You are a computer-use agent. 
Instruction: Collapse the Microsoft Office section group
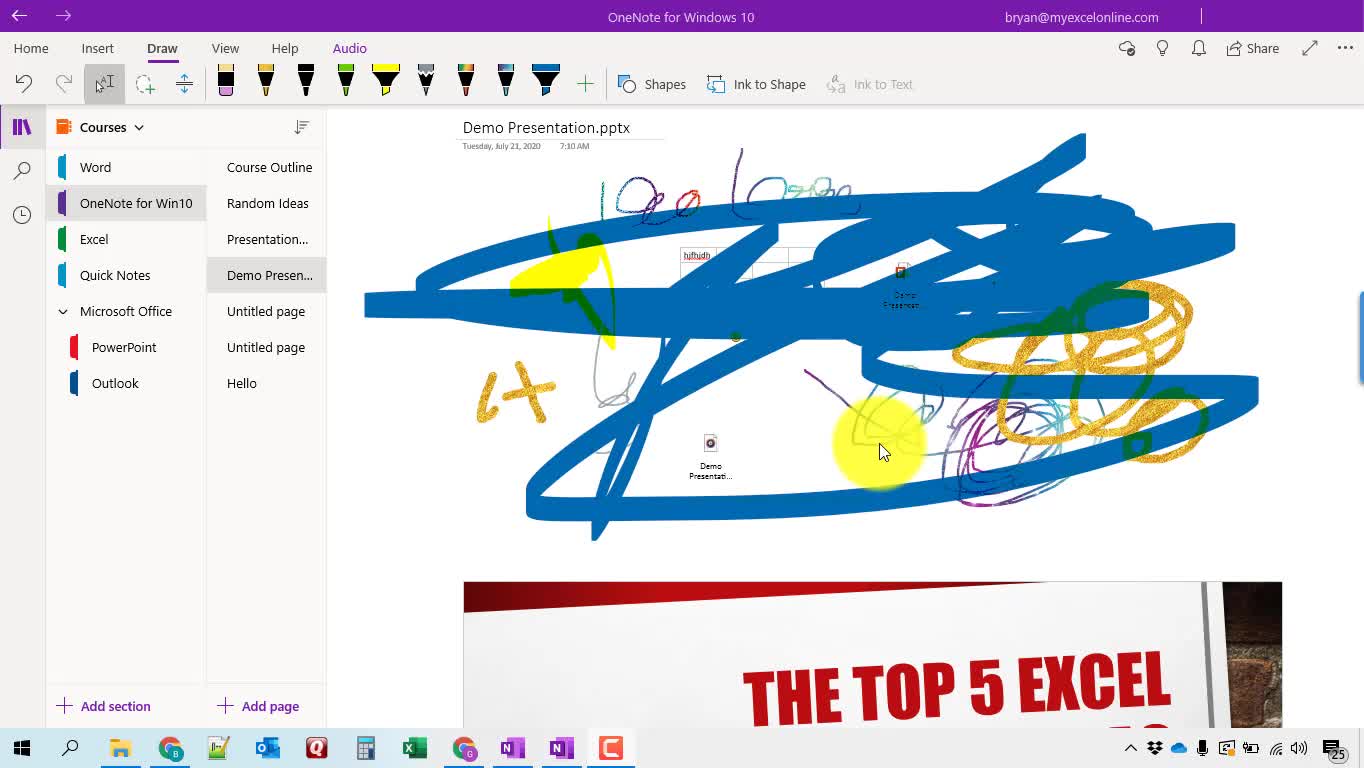pyautogui.click(x=63, y=312)
